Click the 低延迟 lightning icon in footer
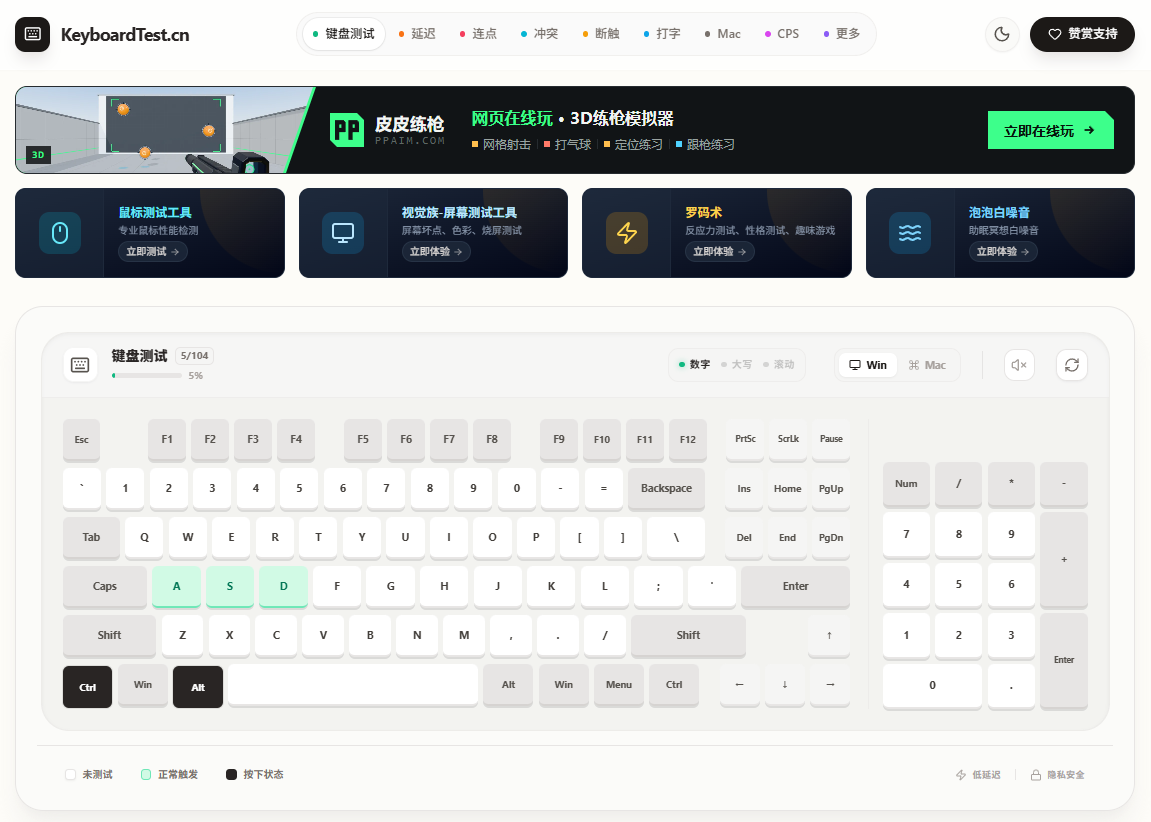This screenshot has height=822, width=1151. pos(961,775)
